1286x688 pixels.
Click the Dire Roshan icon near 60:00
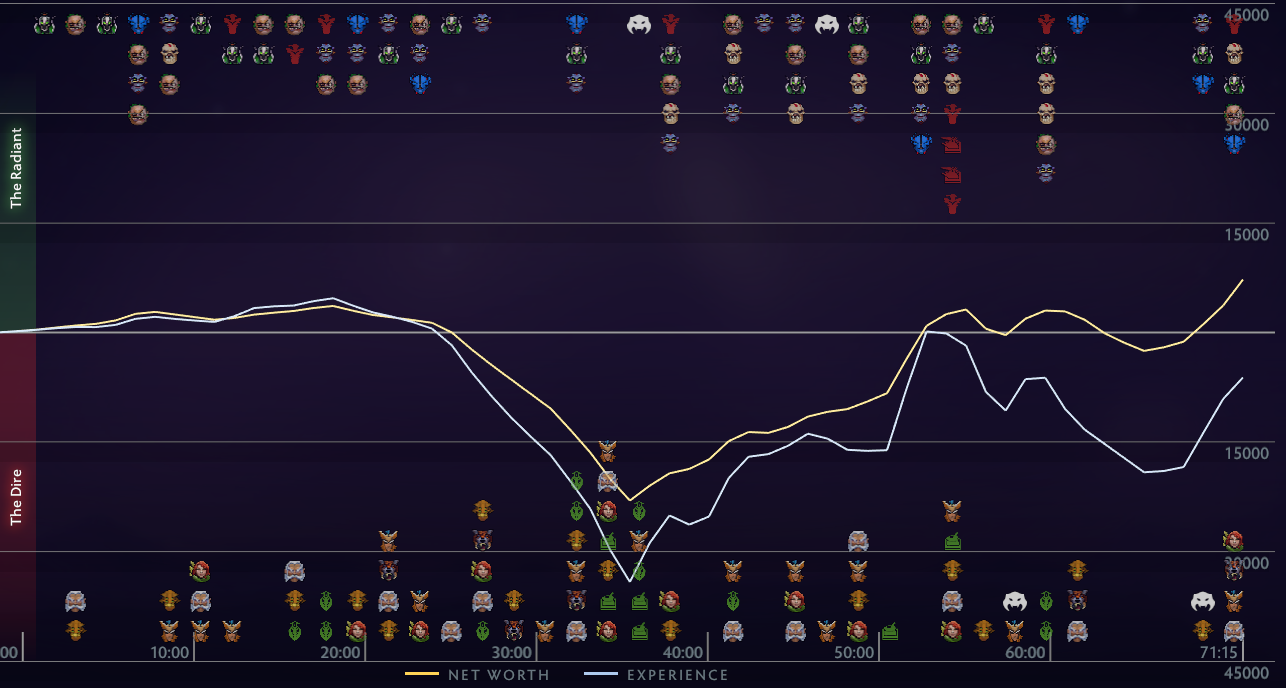[x=1015, y=601]
